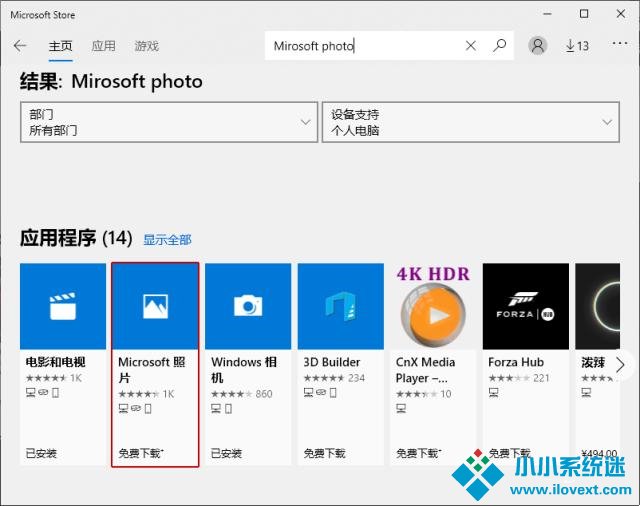Click the PC device icon under Forza Hub

pyautogui.click(x=493, y=393)
